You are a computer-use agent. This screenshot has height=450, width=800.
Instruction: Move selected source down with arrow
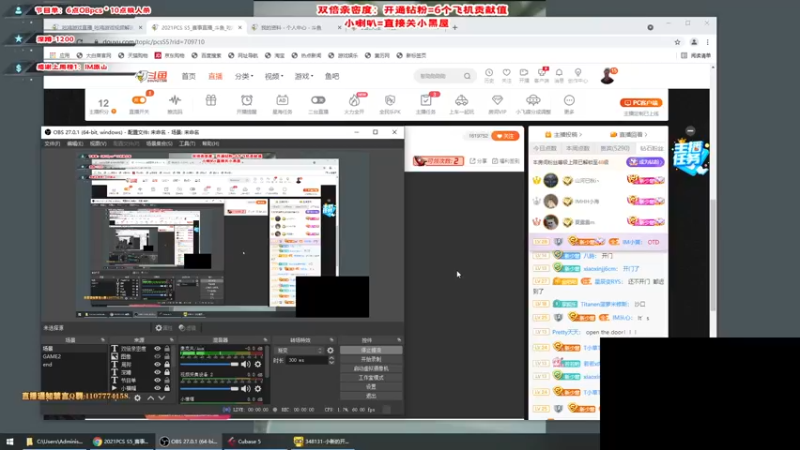162,397
